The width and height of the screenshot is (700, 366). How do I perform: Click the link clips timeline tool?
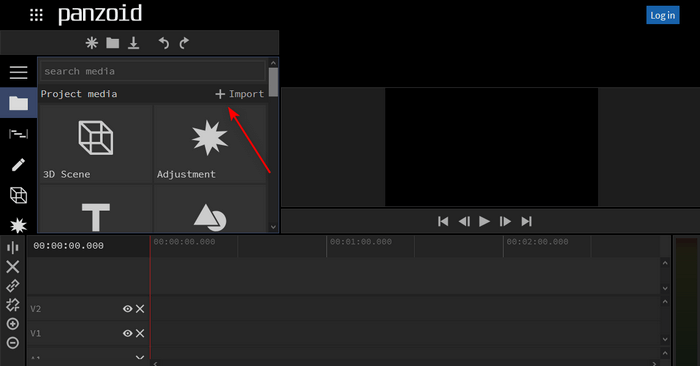click(x=13, y=286)
